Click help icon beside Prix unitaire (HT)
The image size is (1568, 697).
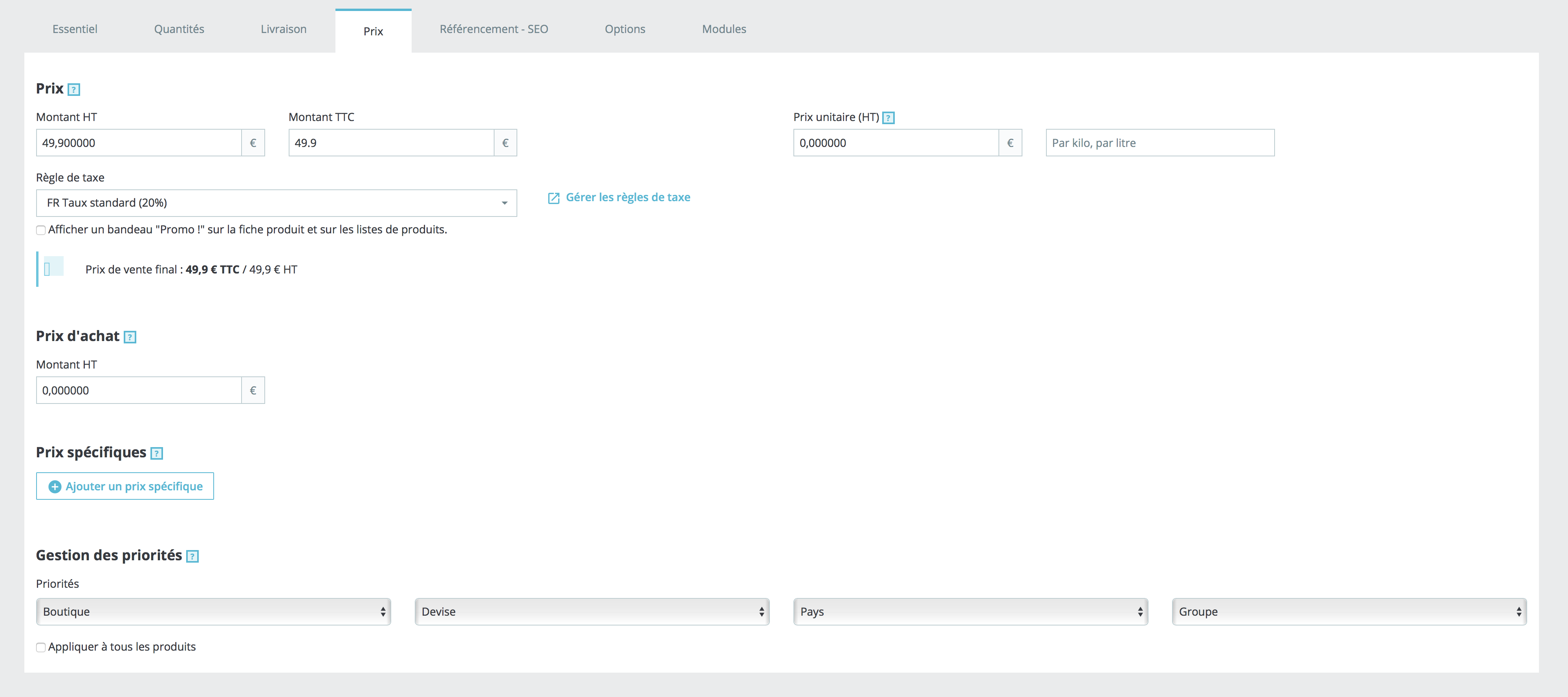(x=888, y=117)
